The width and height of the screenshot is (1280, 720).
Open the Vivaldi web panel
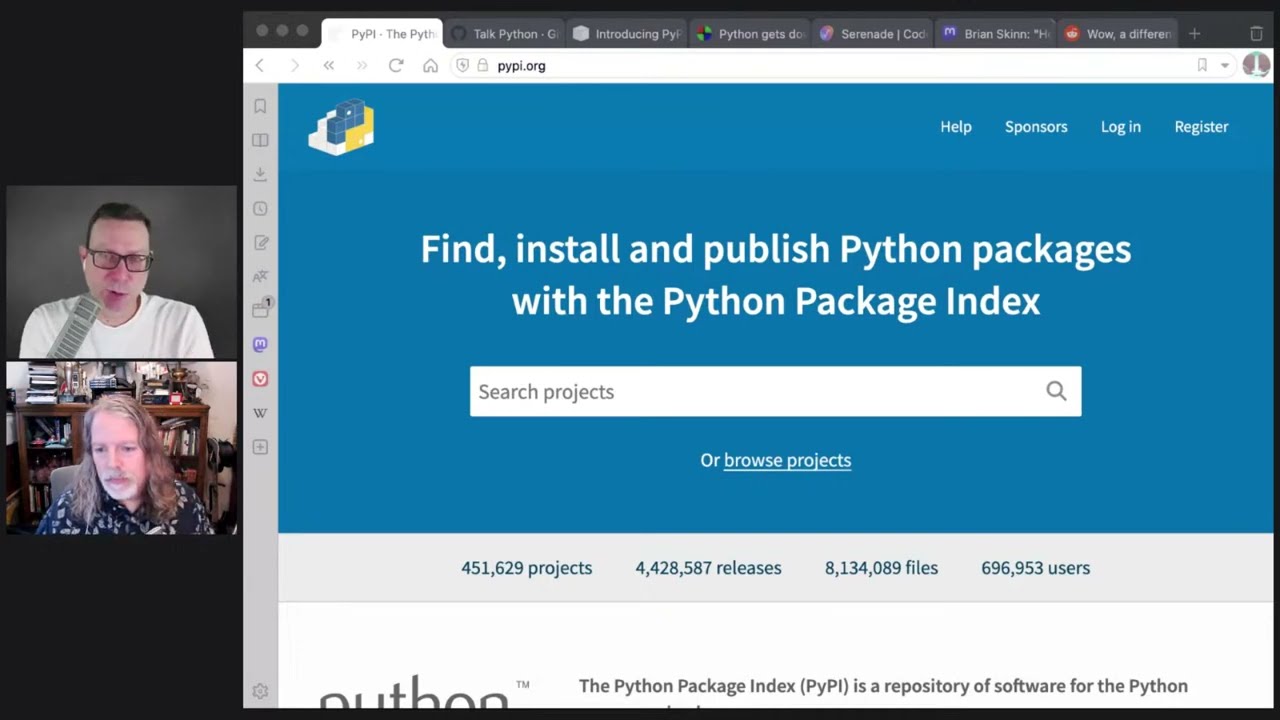260,379
